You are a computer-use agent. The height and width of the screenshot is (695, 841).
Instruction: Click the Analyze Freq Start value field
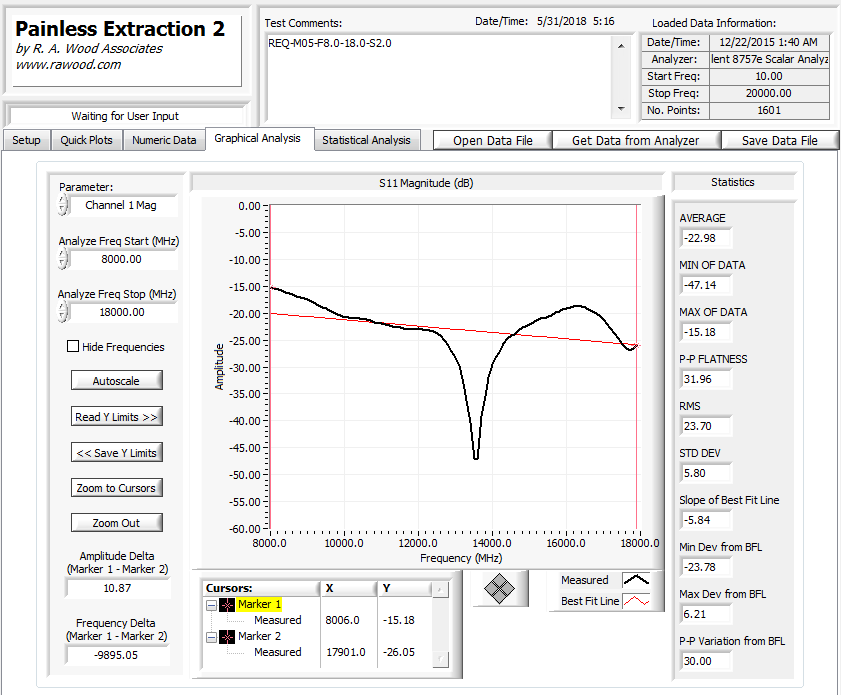pos(122,260)
